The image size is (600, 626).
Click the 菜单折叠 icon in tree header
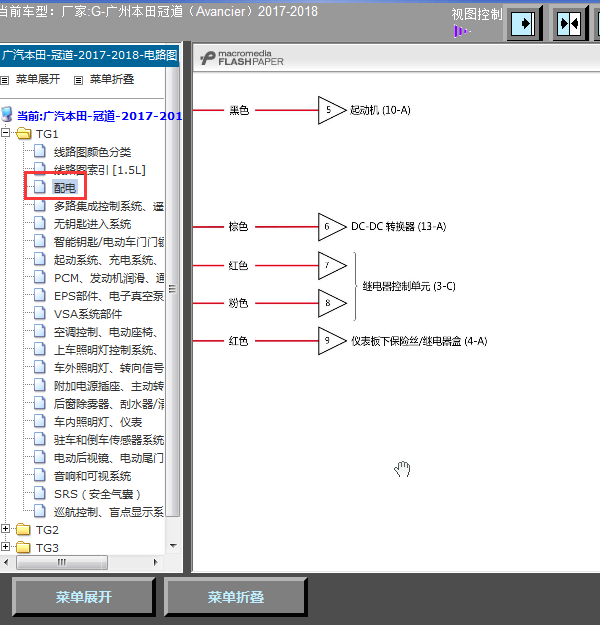(78, 80)
